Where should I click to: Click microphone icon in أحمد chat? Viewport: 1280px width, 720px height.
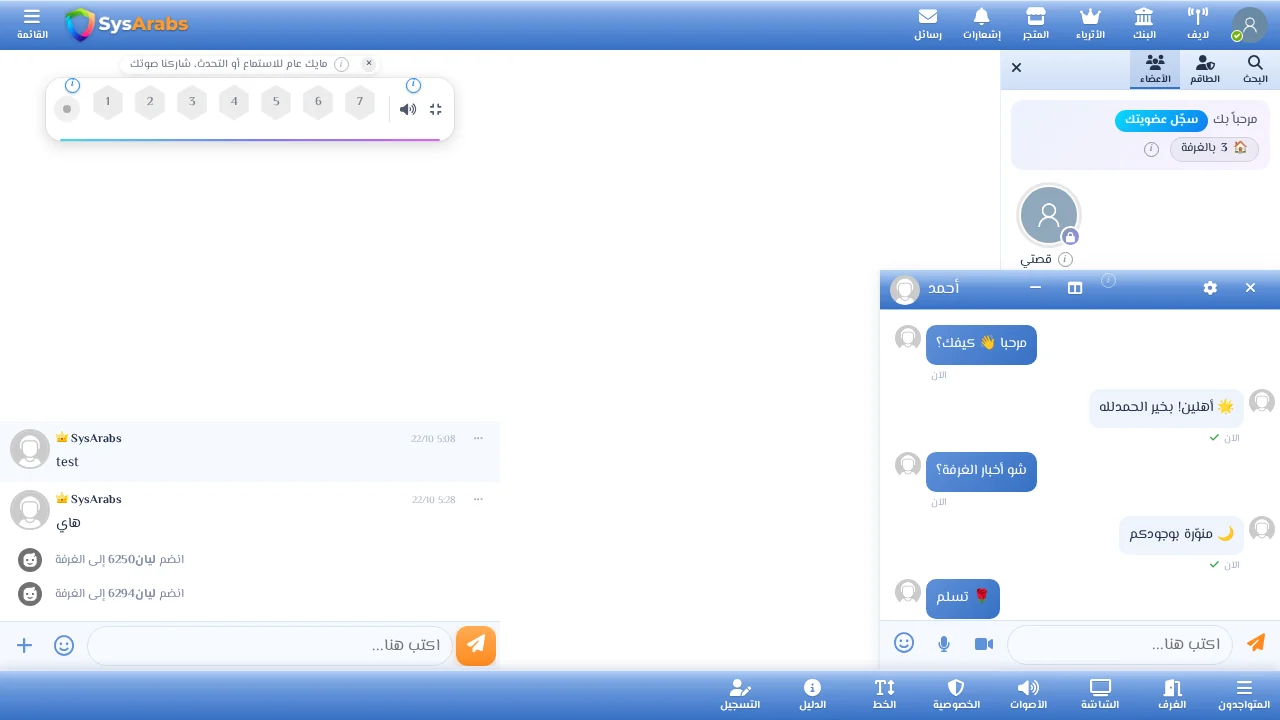pos(944,643)
